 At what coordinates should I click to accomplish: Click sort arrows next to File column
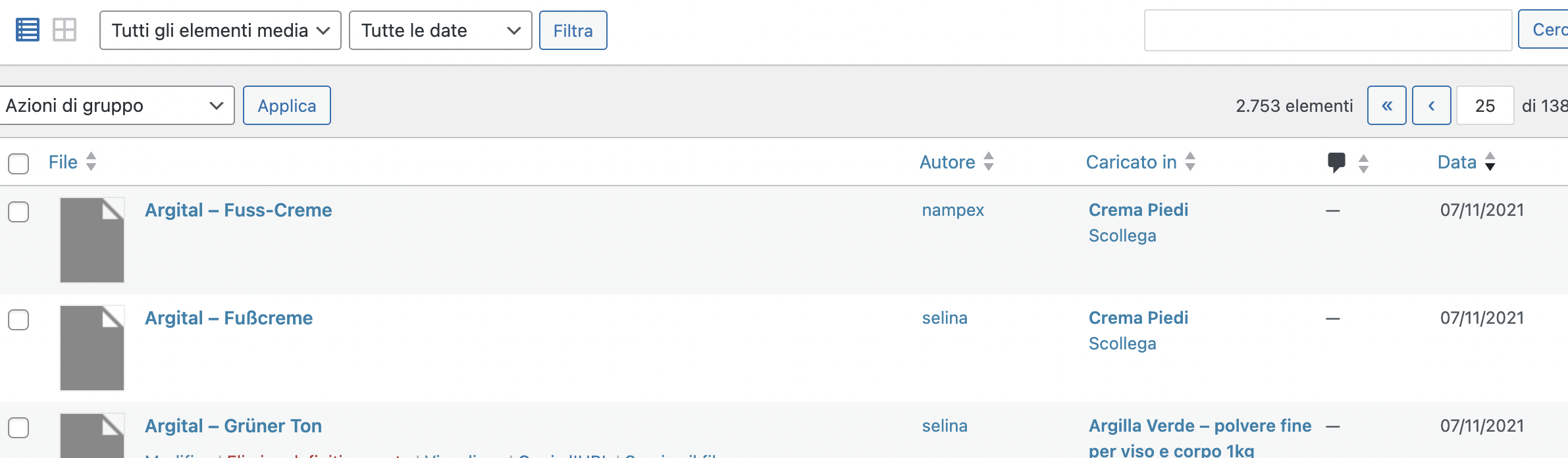point(91,162)
